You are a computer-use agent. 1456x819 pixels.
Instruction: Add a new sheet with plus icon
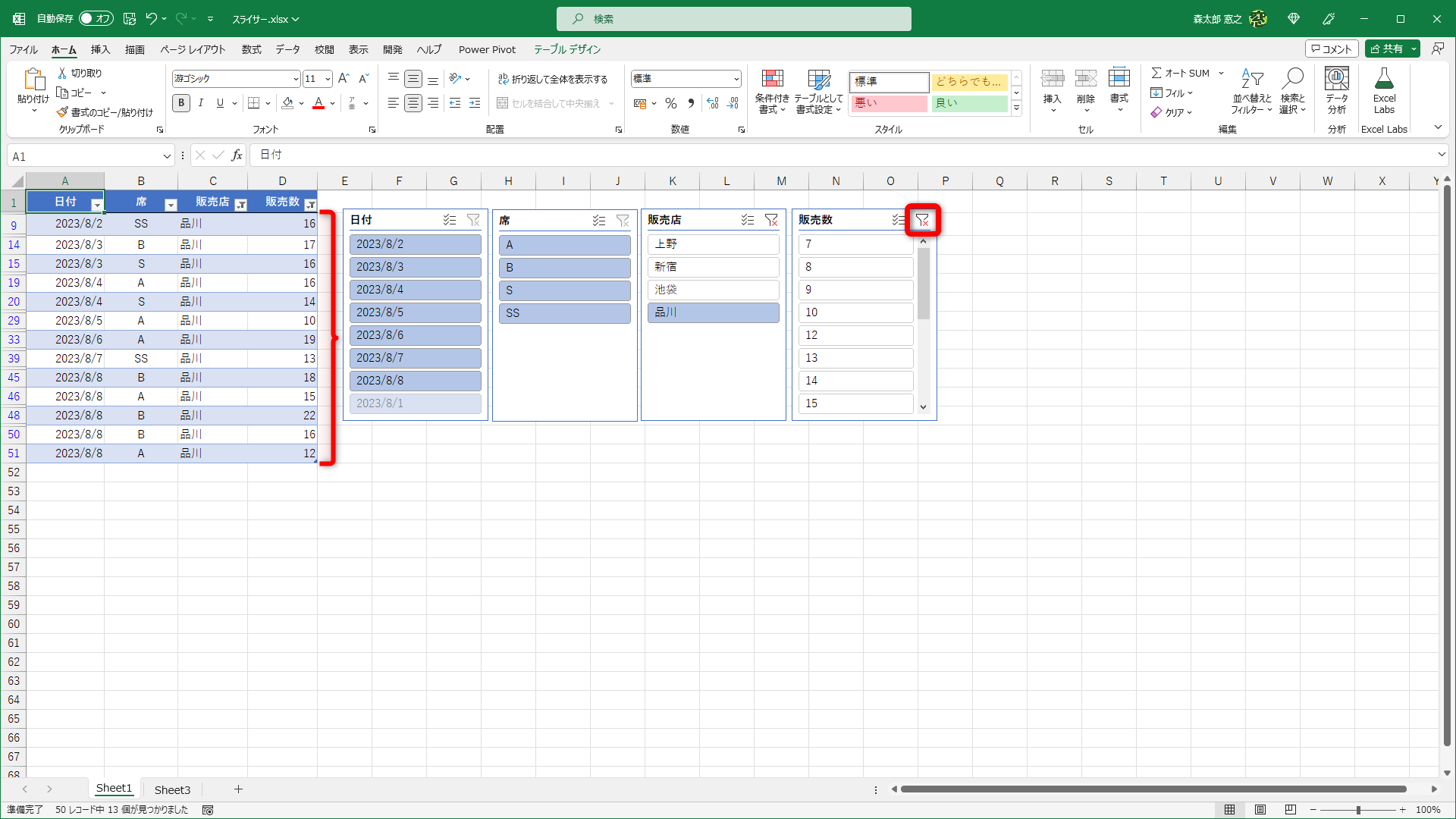tap(238, 789)
